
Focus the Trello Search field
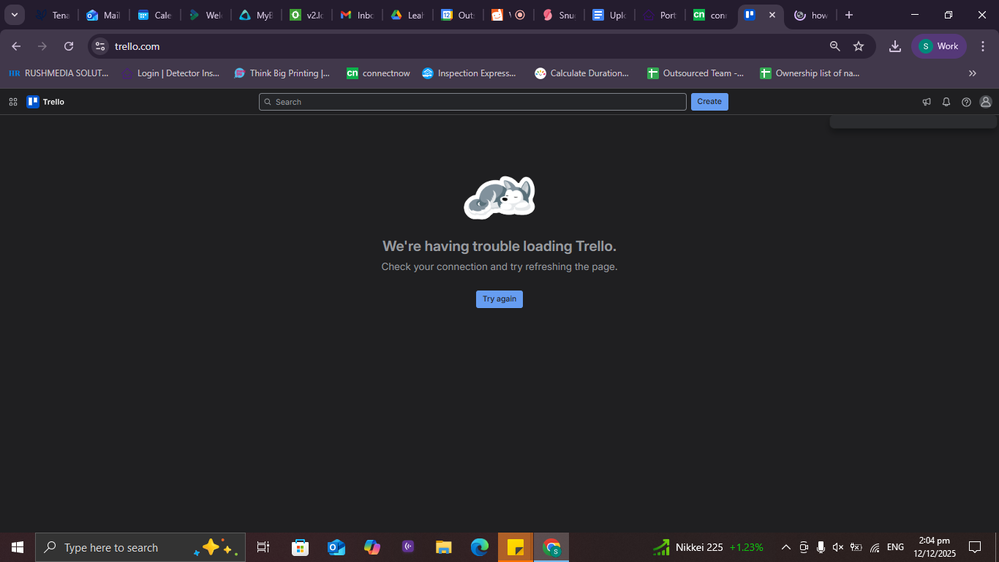pos(472,102)
